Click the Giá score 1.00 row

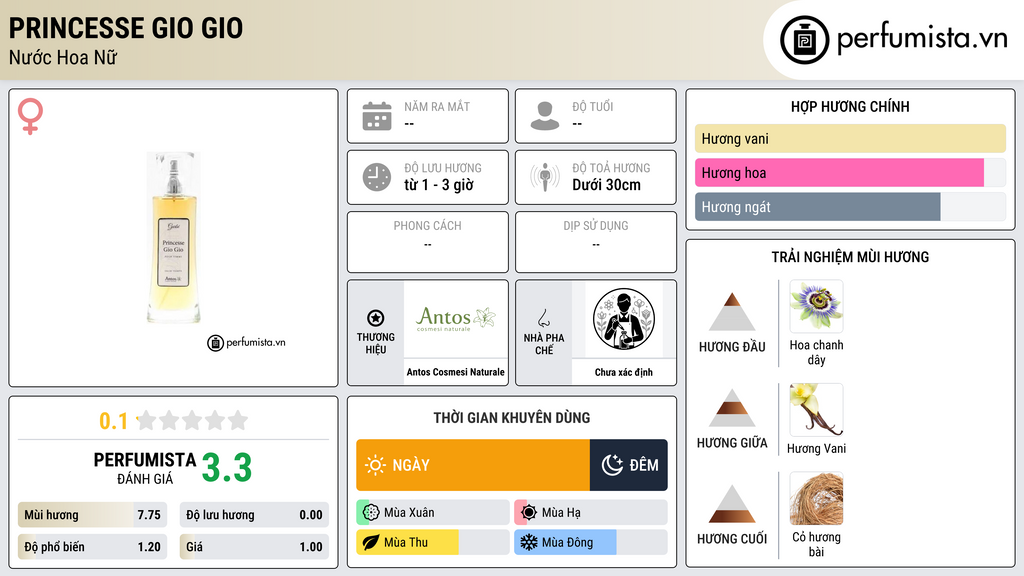tap(254, 547)
